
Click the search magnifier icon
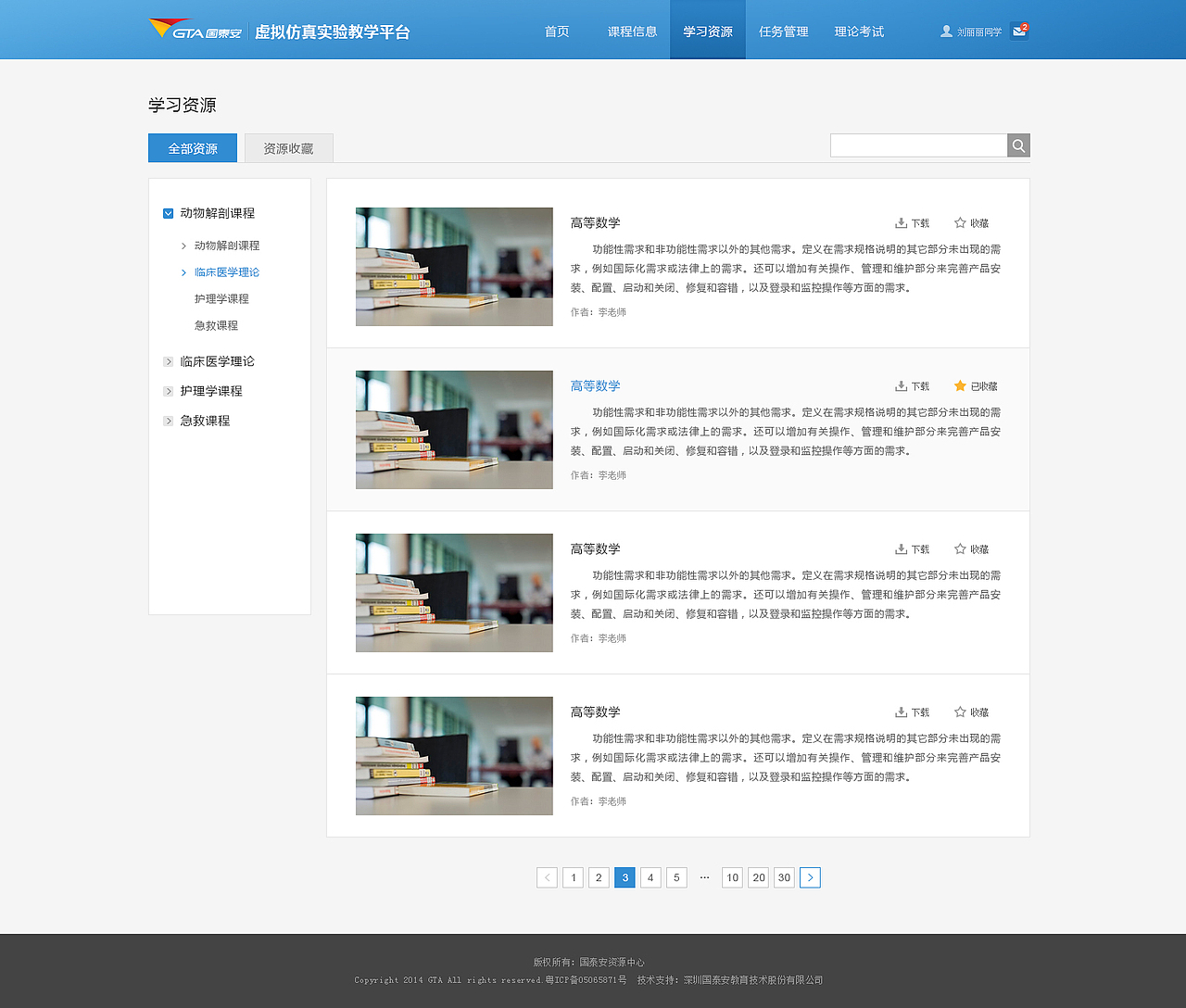point(1017,145)
